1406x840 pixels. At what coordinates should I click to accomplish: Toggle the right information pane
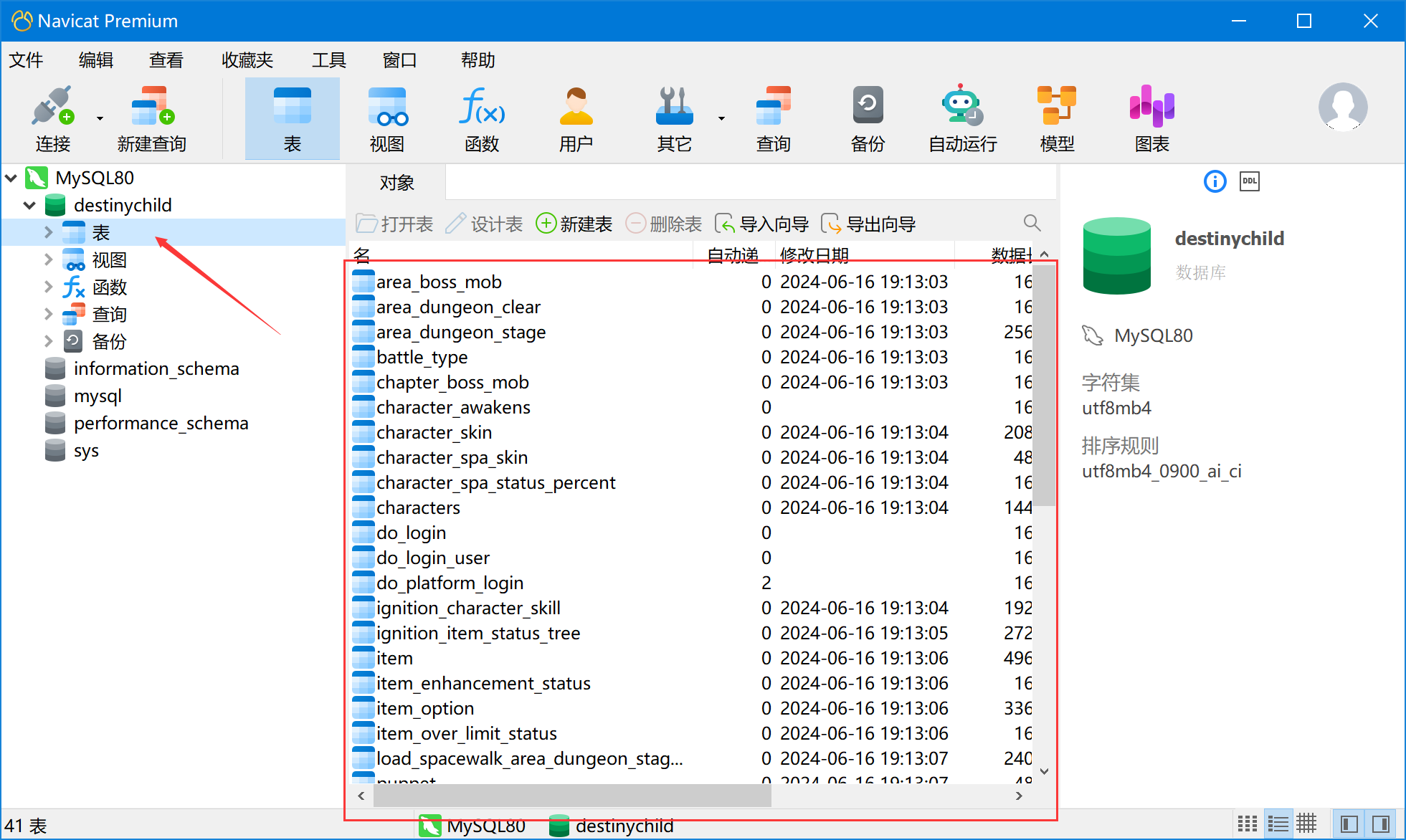(1380, 824)
